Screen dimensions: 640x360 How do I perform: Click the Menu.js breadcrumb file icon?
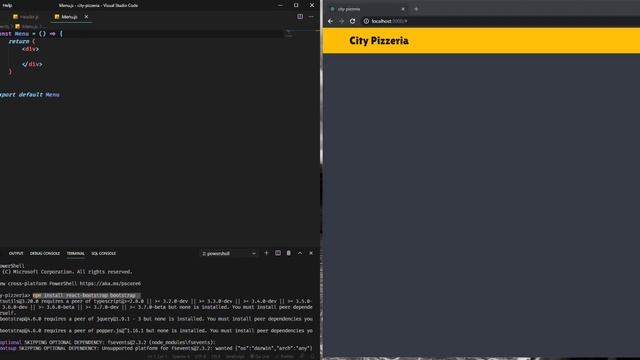tap(18, 27)
